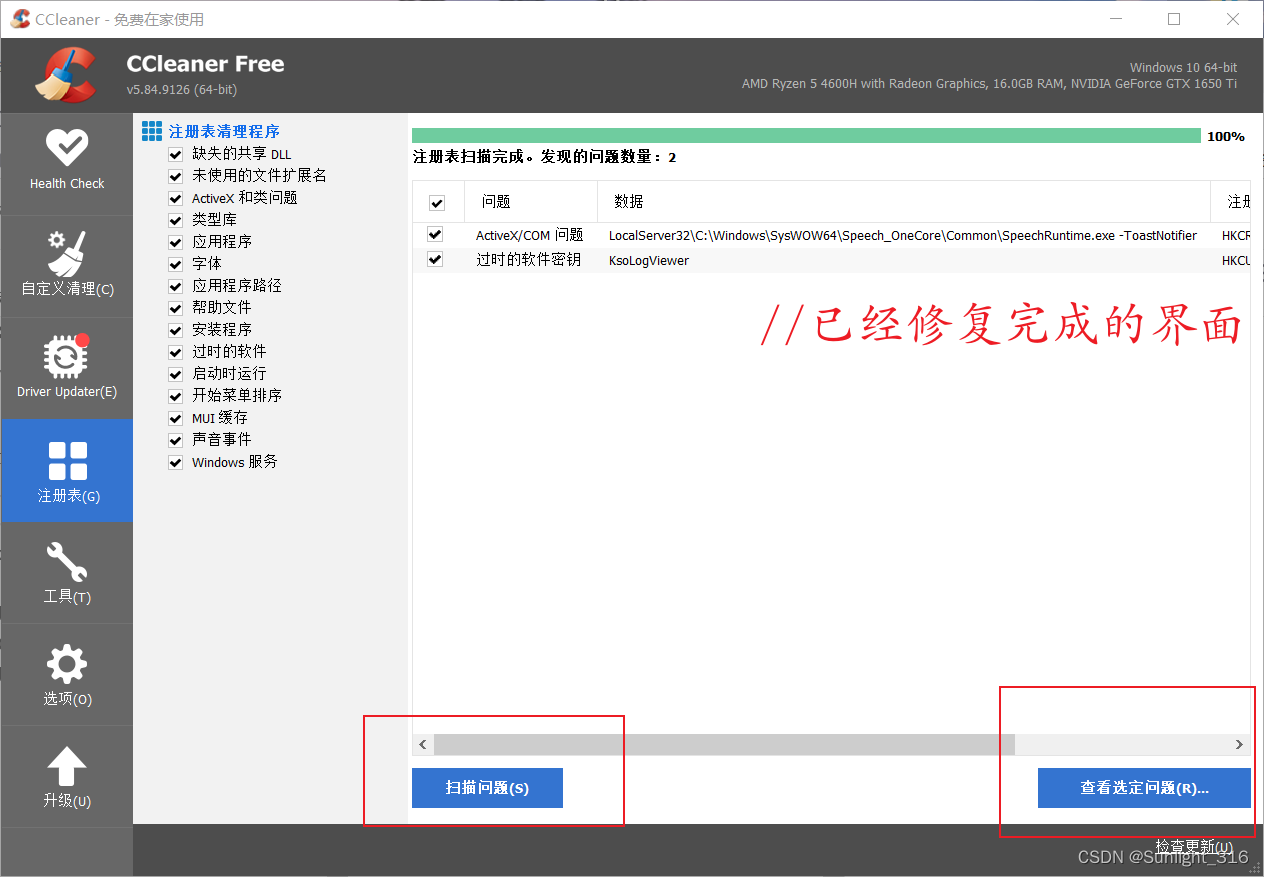Screen dimensions: 1264x877
Task: Select the 注册表清理程序 header item
Action: (x=220, y=130)
